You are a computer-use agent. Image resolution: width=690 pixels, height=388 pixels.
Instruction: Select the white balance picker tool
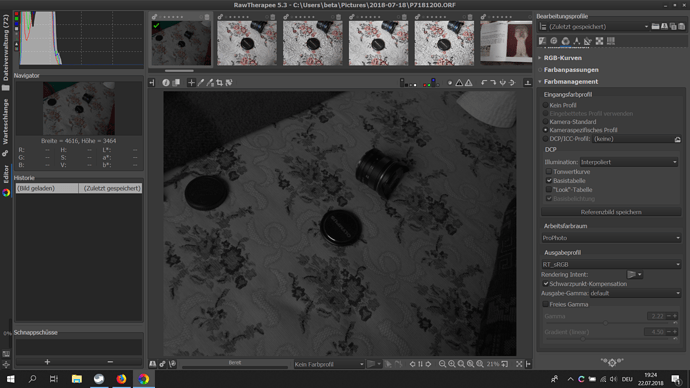[x=201, y=83]
